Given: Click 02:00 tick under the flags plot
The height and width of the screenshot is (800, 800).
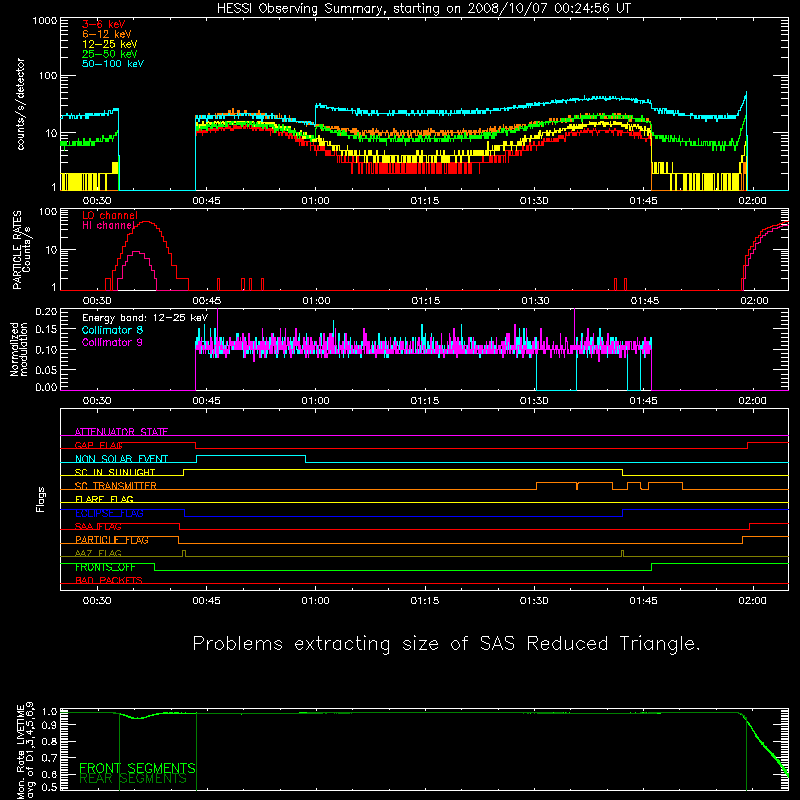Looking at the screenshot, I should pyautogui.click(x=753, y=601).
